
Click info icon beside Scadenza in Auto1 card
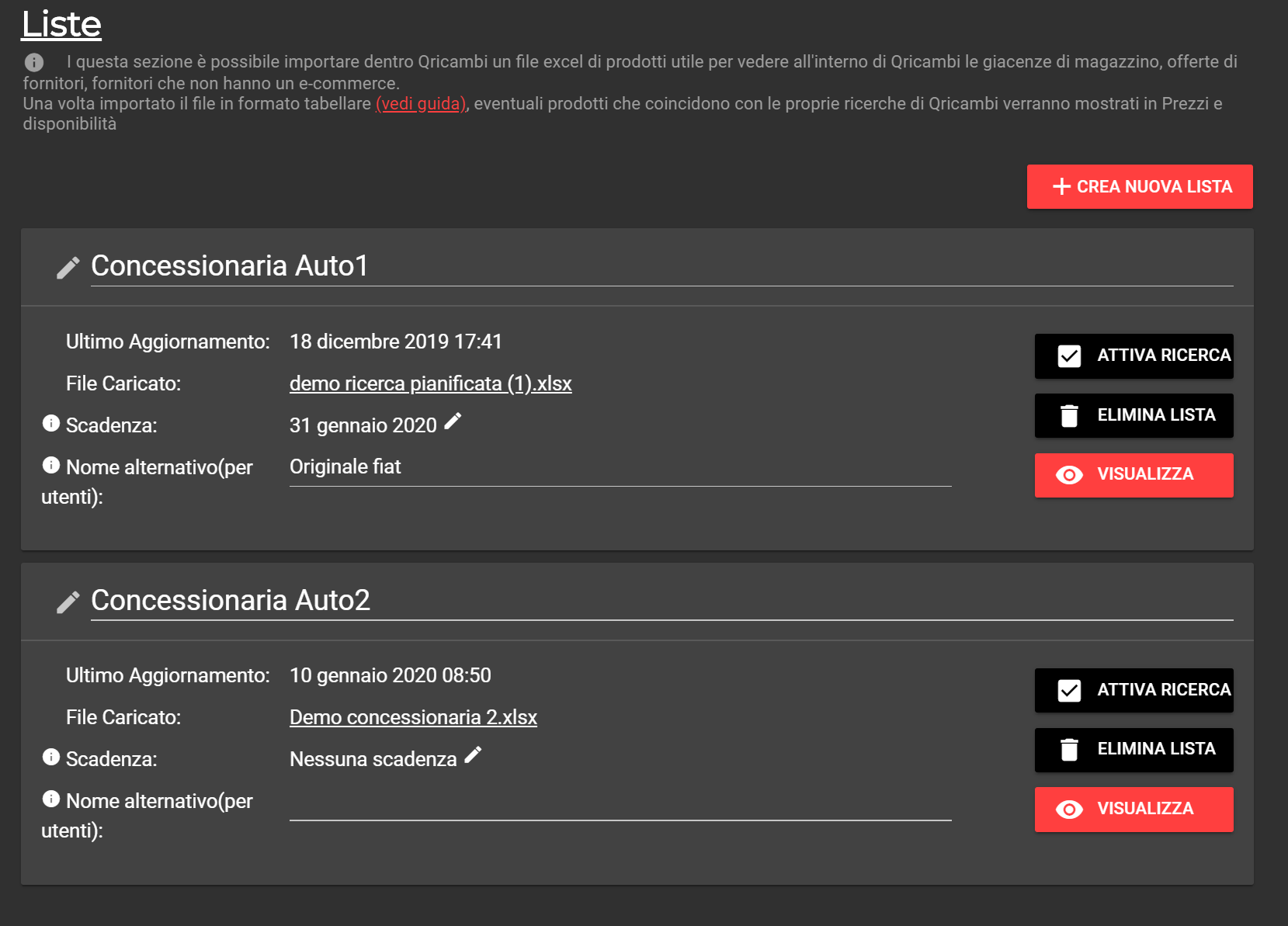click(x=51, y=423)
